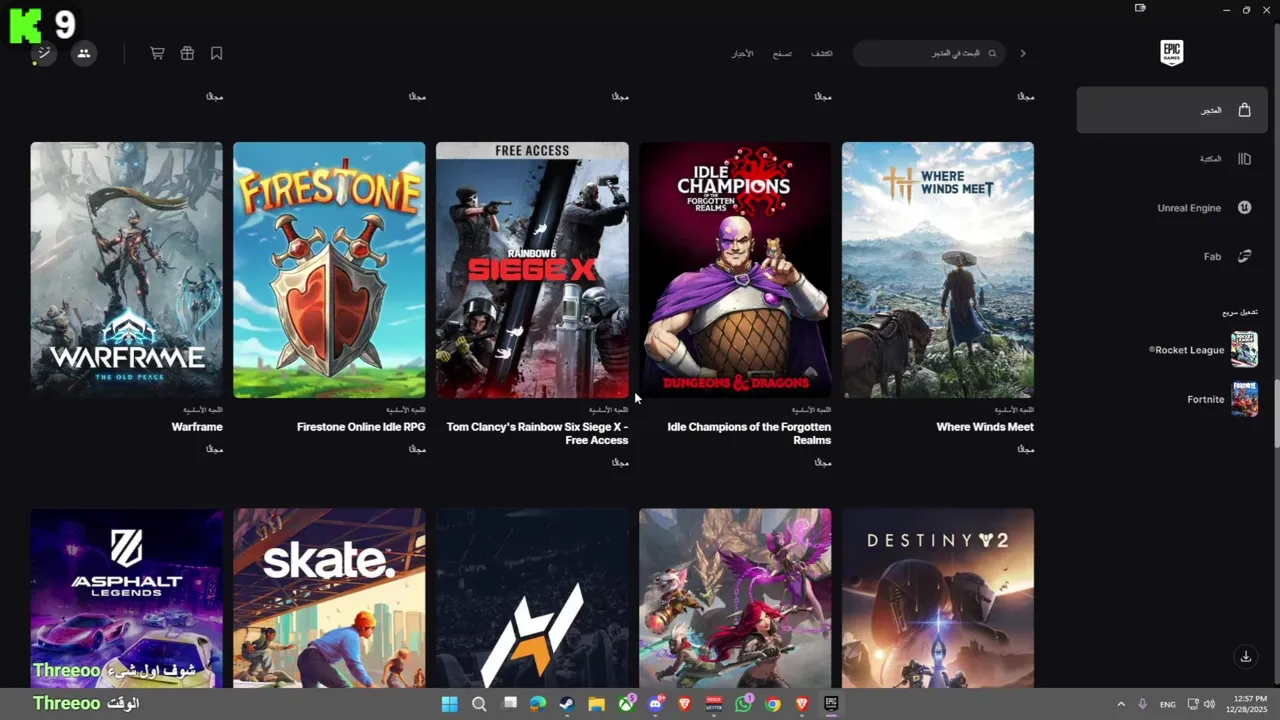Open Steam from the taskbar
Viewport: 1280px width, 720px height.
coord(567,704)
